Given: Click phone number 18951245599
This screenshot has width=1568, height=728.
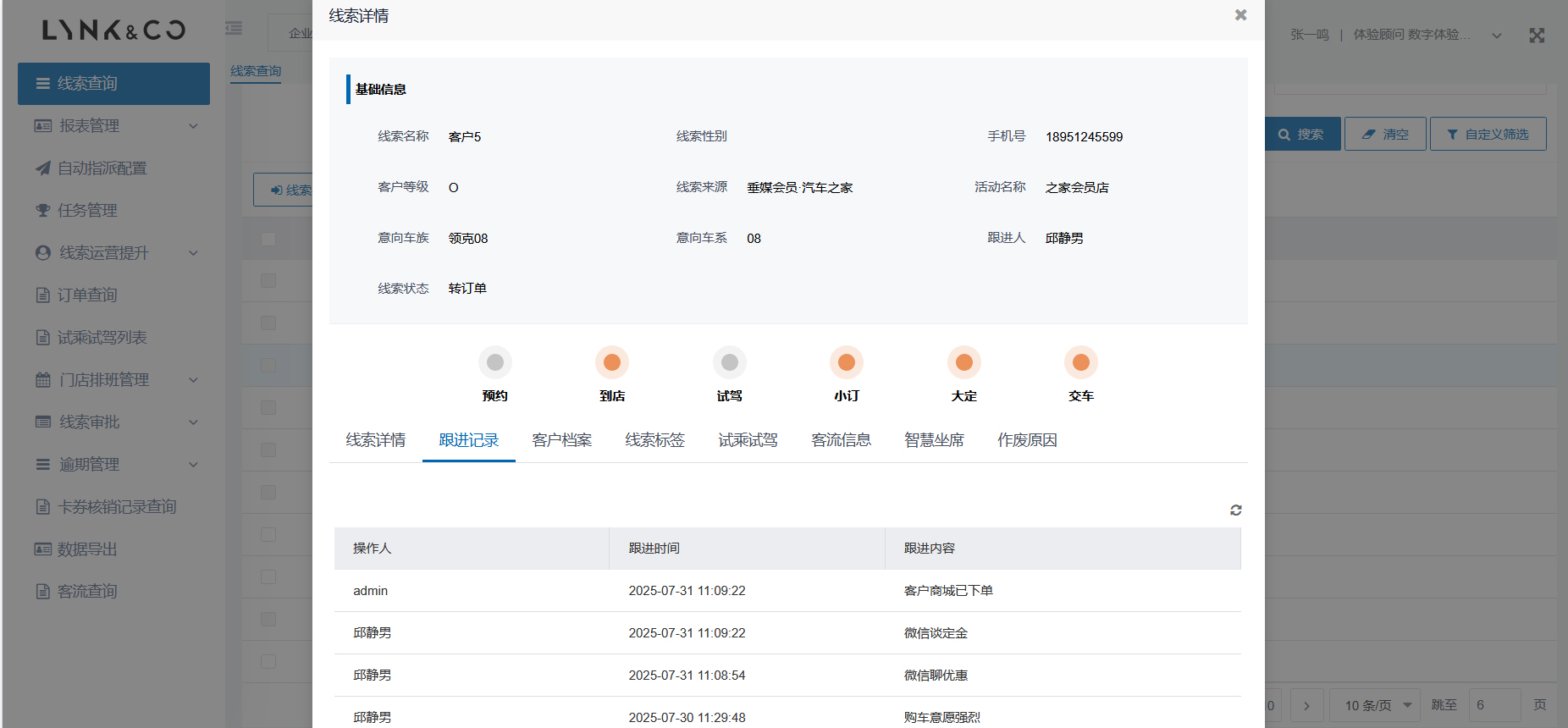Looking at the screenshot, I should click(x=1085, y=137).
